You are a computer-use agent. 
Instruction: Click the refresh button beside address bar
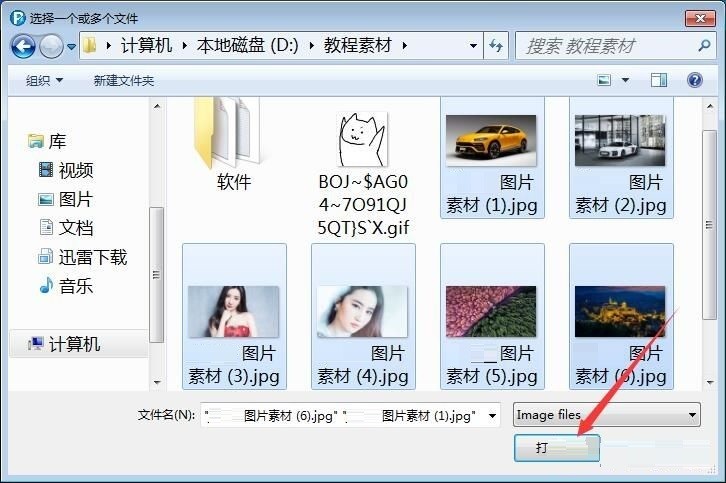[496, 45]
